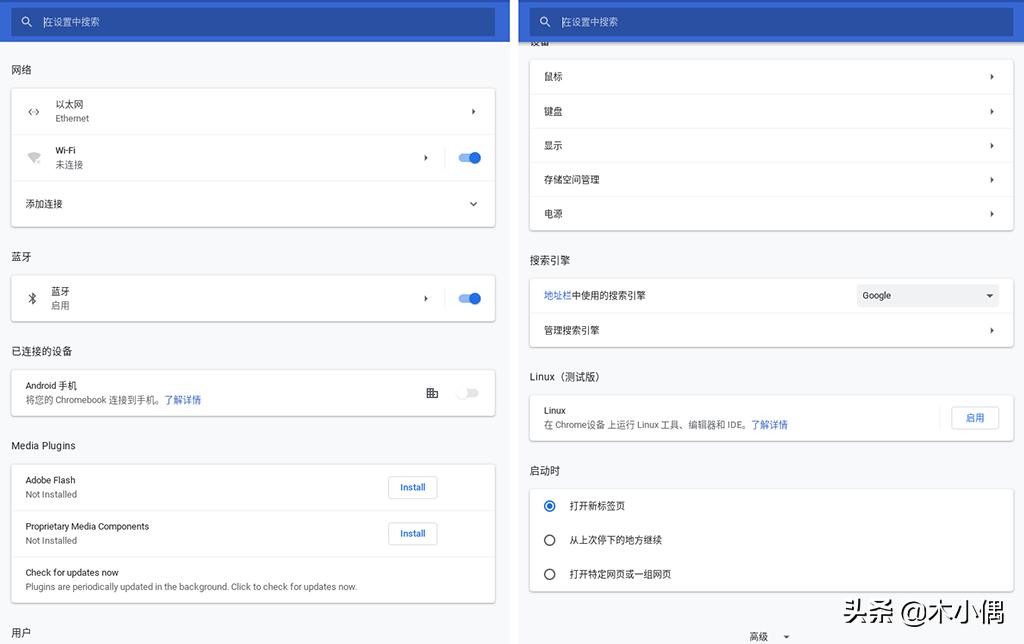Click the right panel search magnifier icon
The image size is (1024, 644).
point(544,21)
